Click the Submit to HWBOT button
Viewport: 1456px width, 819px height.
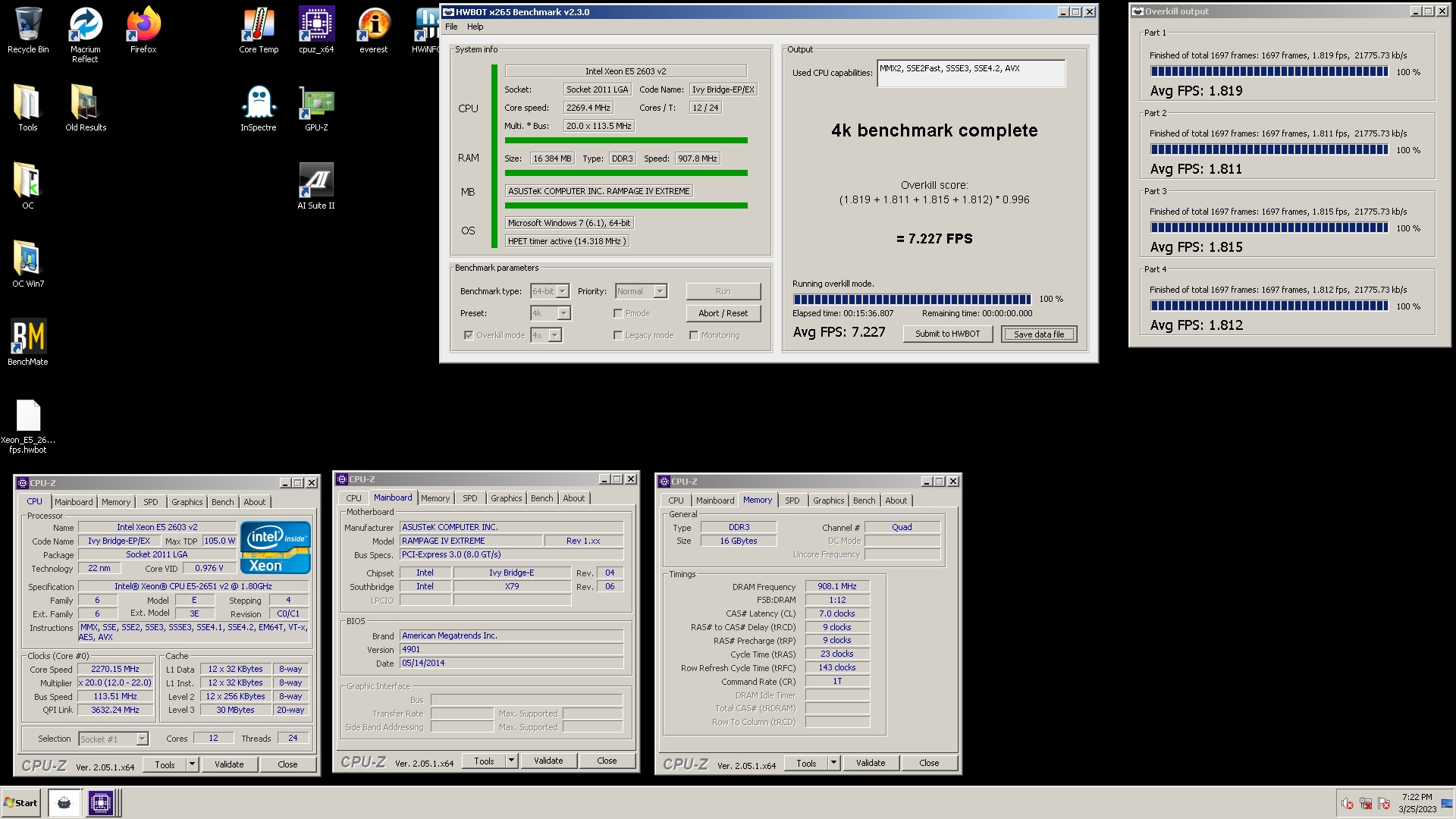948,334
